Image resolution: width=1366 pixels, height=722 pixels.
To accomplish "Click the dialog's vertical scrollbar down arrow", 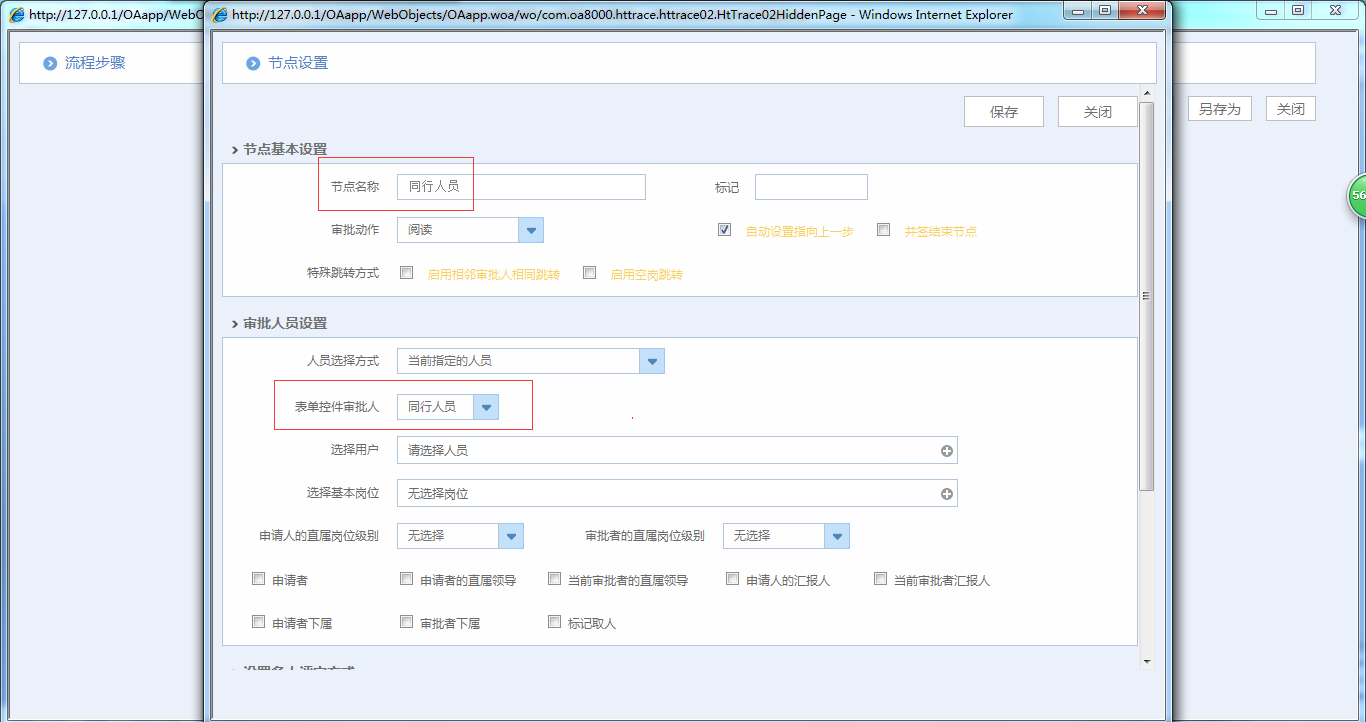I will point(1146,660).
